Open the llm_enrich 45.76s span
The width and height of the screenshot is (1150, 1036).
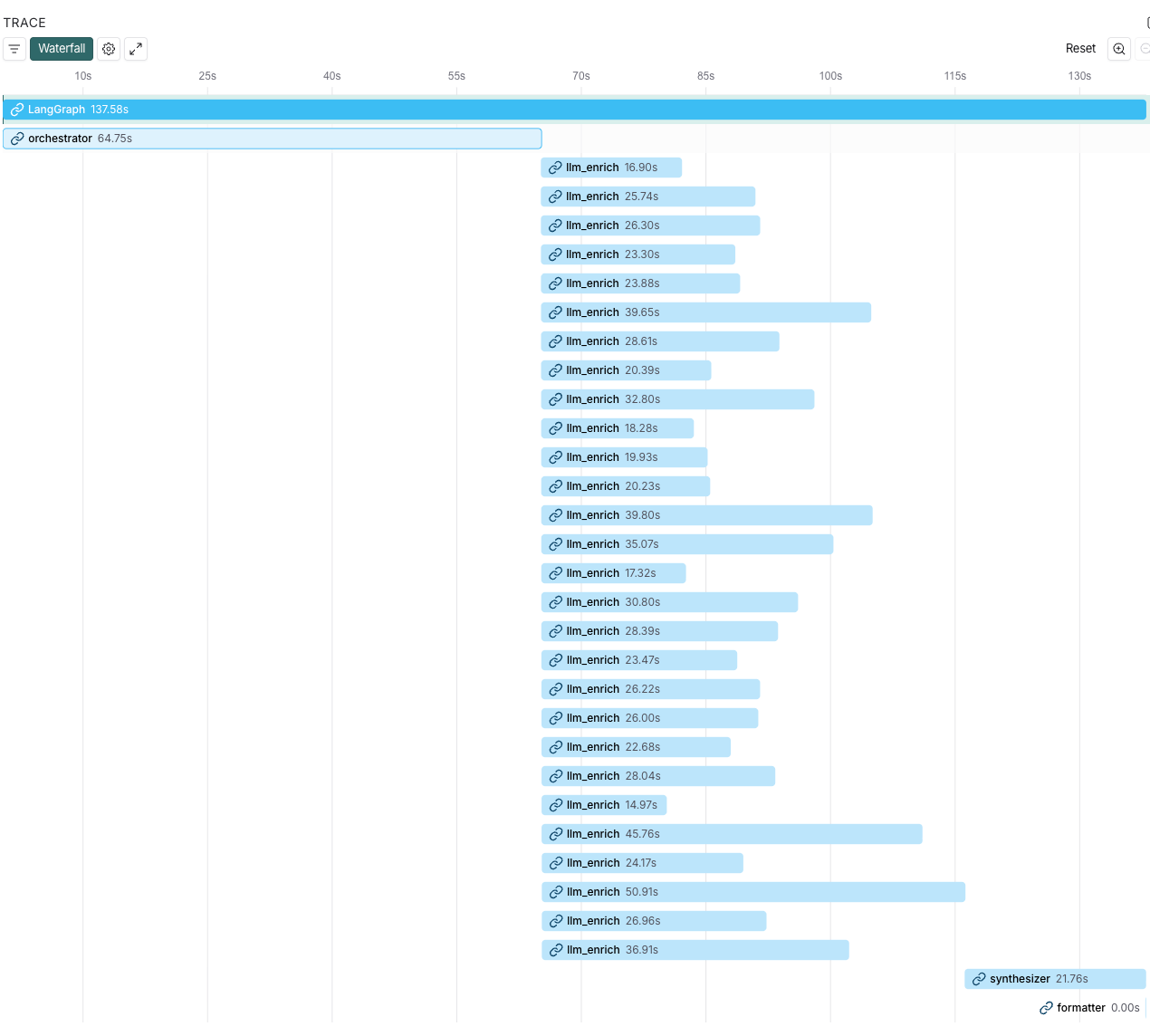tap(732, 834)
